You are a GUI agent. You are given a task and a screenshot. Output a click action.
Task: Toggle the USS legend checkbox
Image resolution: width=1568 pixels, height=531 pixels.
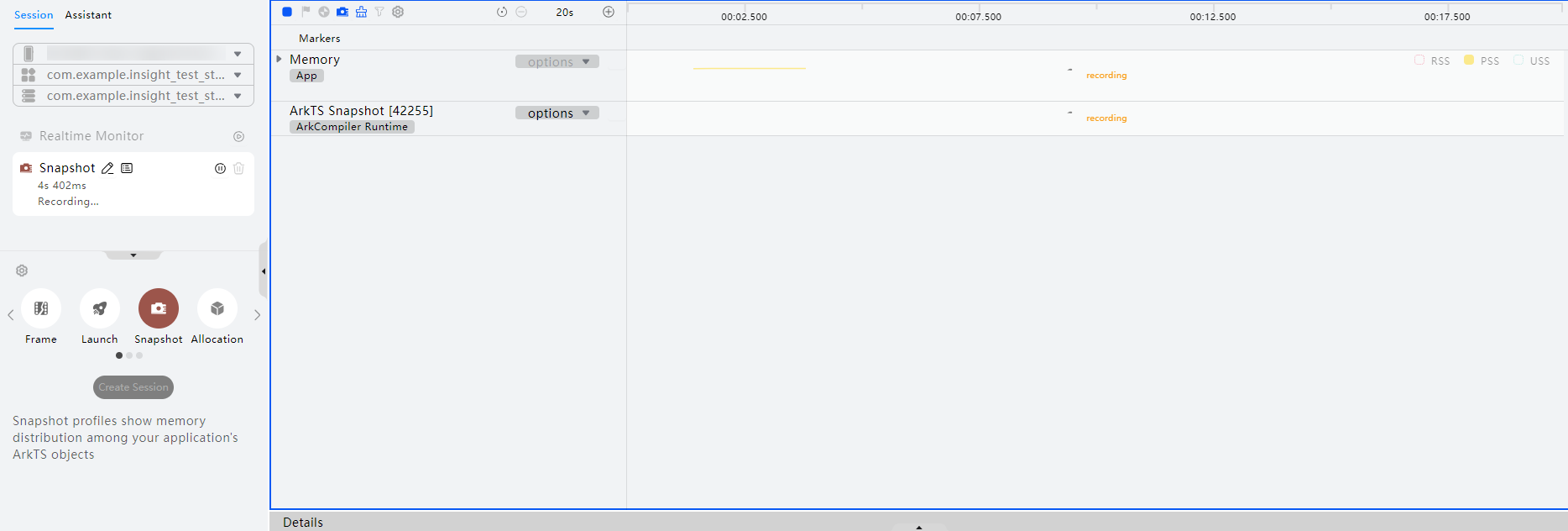click(1518, 60)
